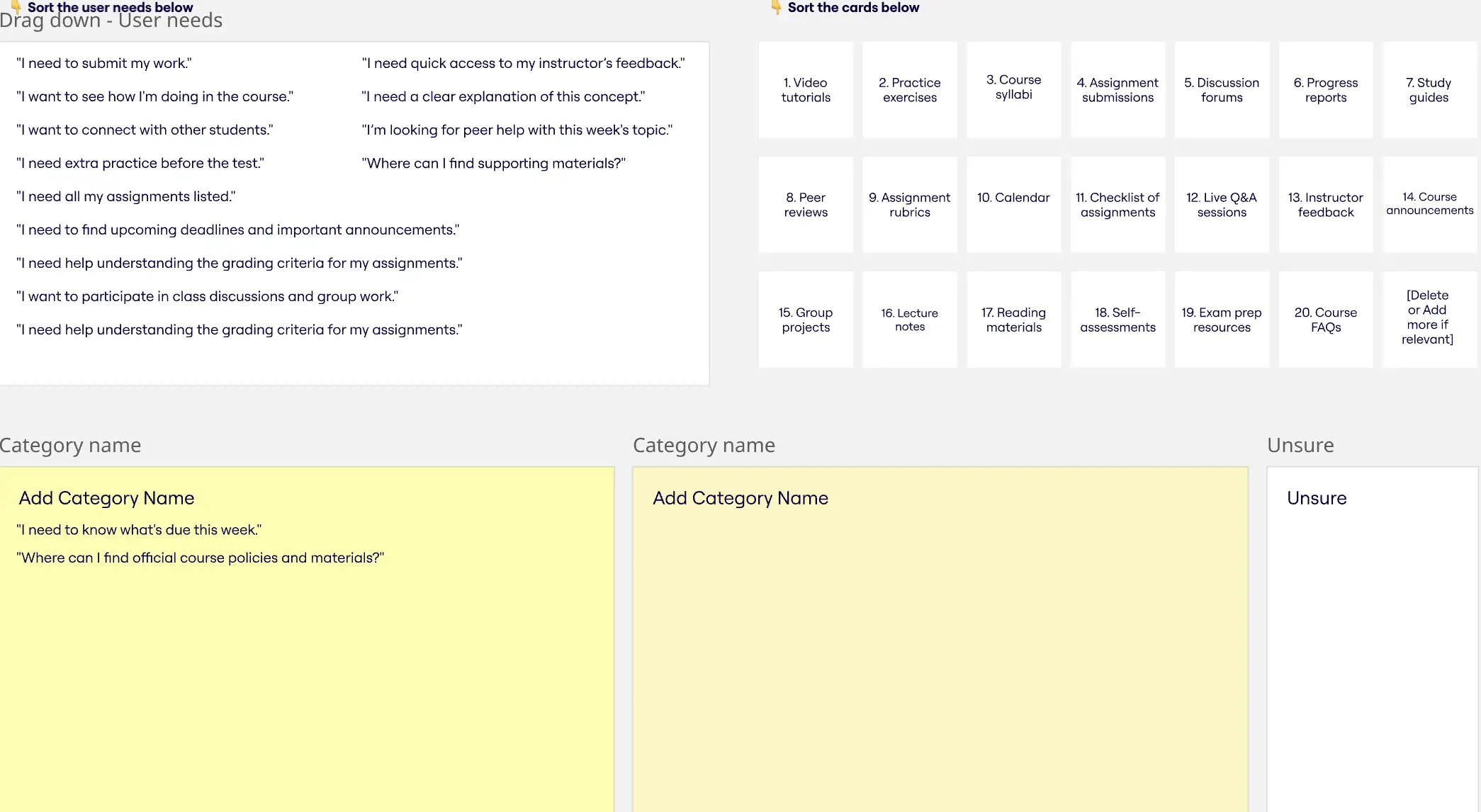Click the '12. Live Q&A sessions' card

1222,205
